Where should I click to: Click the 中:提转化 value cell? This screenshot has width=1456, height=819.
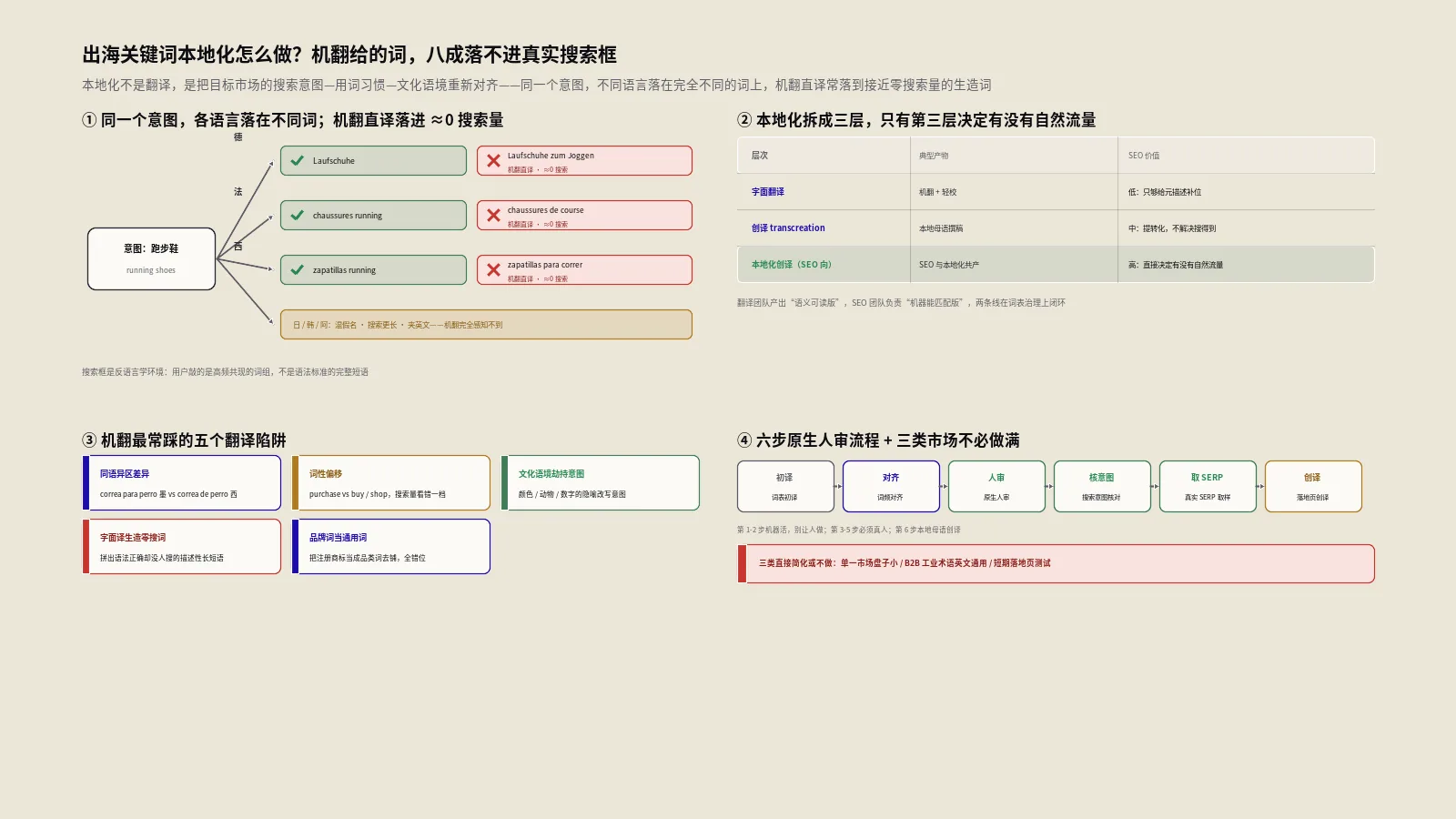1172,228
